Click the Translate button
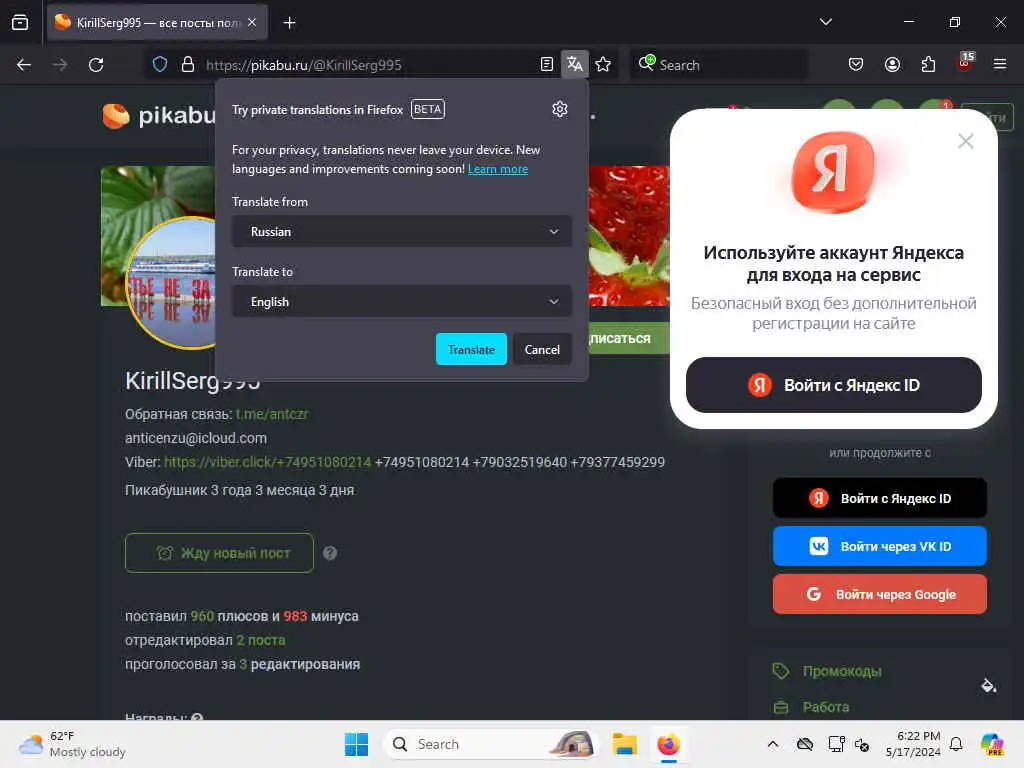 pos(471,349)
